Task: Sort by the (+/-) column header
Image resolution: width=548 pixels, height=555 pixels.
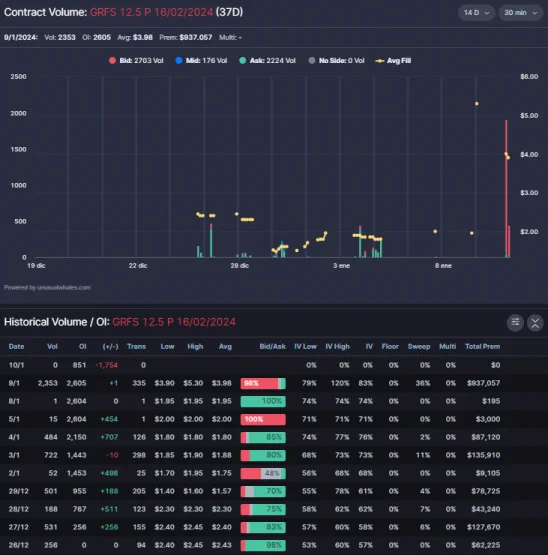Action: [110, 347]
